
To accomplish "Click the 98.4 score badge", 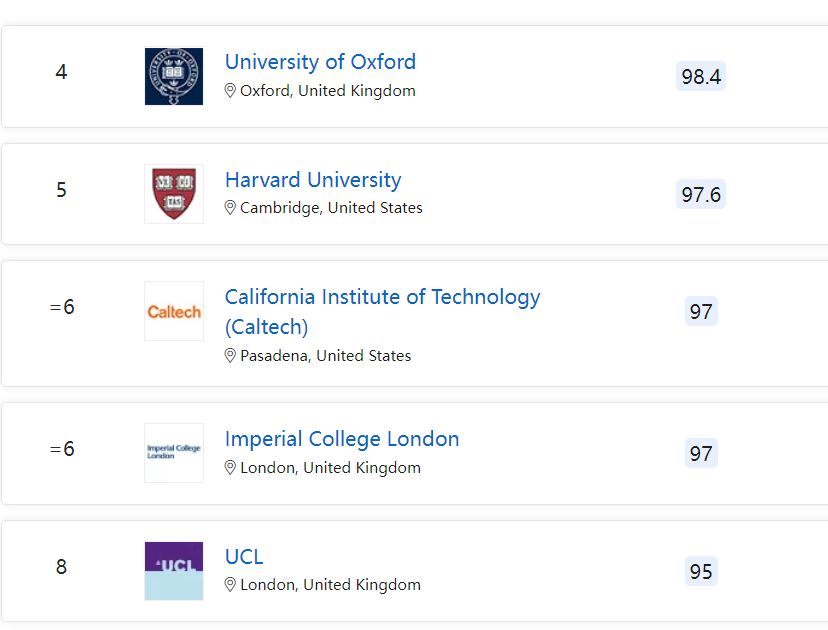I will 701,77.
